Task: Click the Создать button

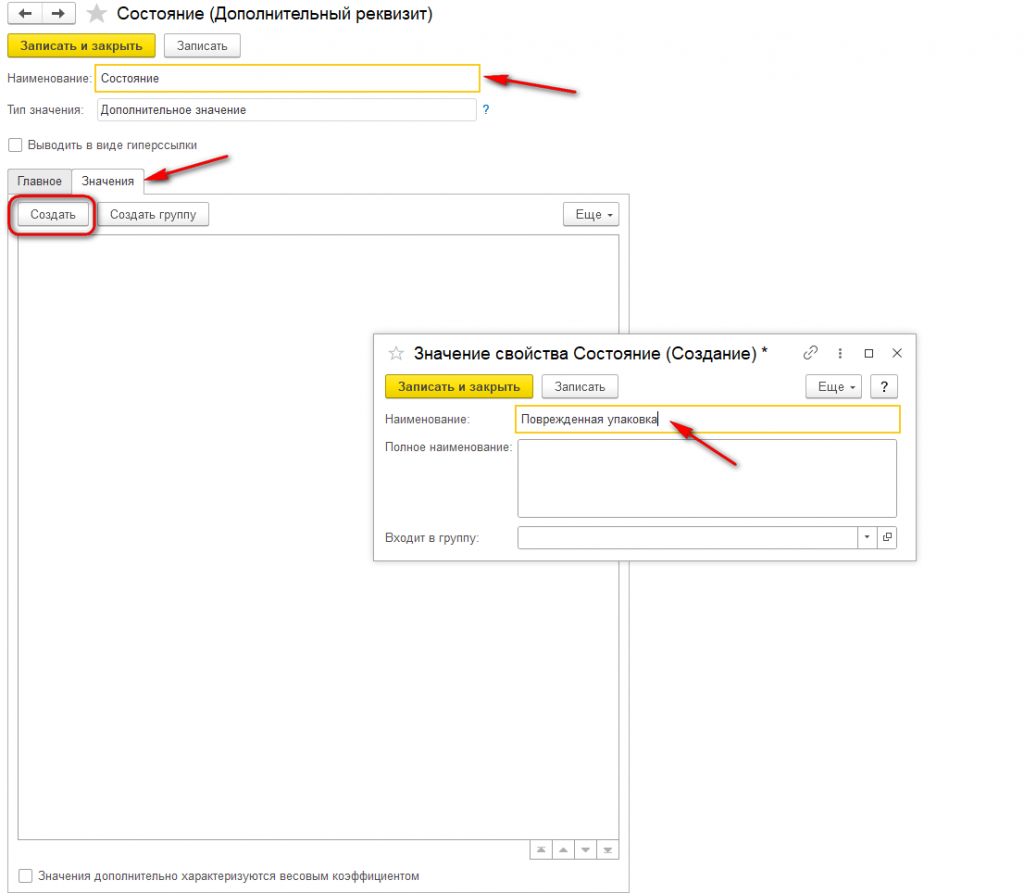Action: pos(53,214)
